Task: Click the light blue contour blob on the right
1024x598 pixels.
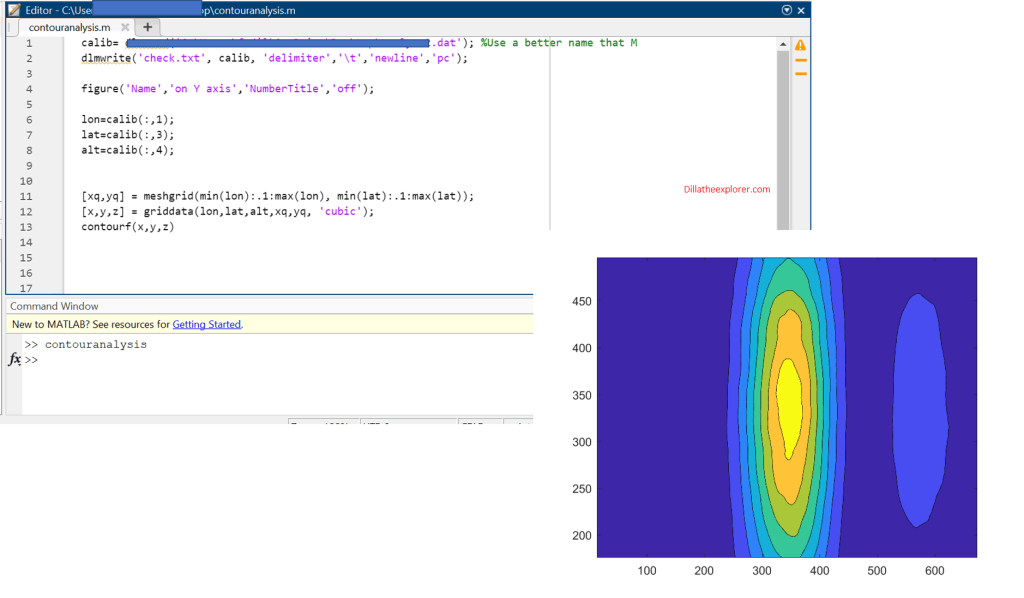Action: [919, 410]
